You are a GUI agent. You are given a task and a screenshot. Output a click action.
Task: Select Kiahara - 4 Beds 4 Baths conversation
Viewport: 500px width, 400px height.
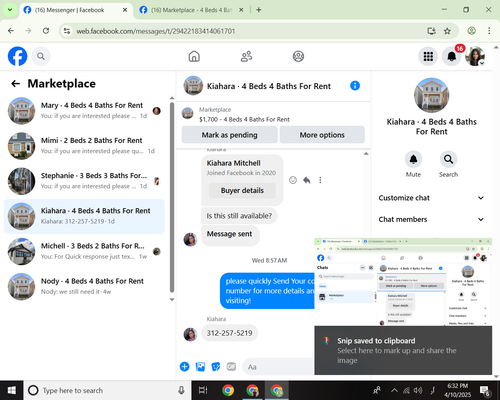(x=84, y=216)
